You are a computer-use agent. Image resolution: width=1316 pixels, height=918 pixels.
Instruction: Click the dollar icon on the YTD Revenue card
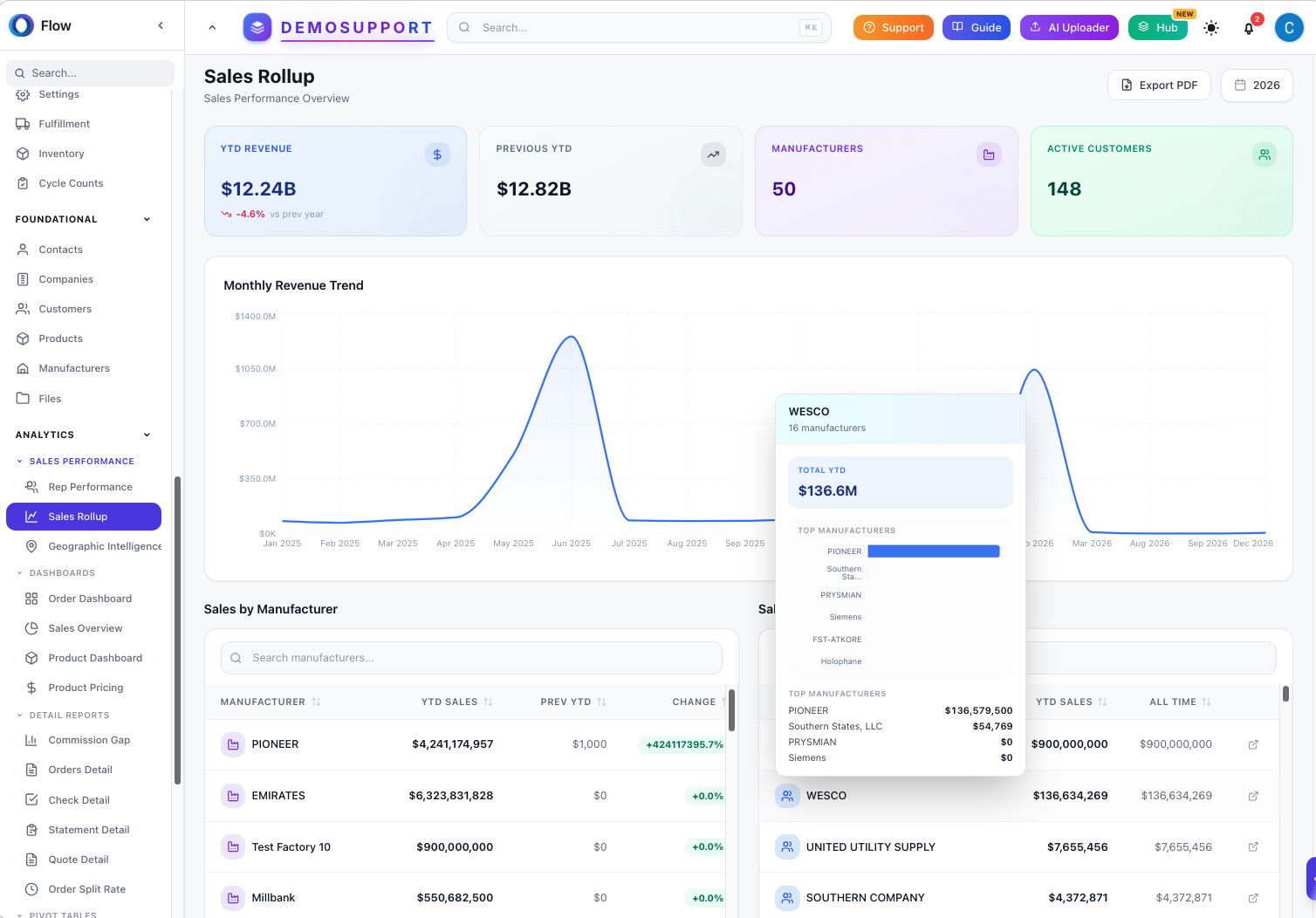tap(437, 154)
